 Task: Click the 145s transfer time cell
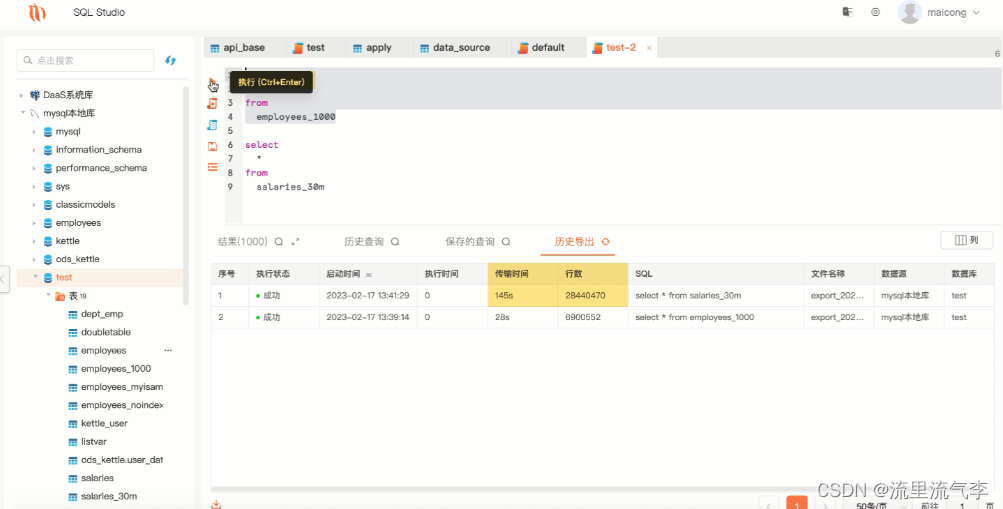point(523,295)
